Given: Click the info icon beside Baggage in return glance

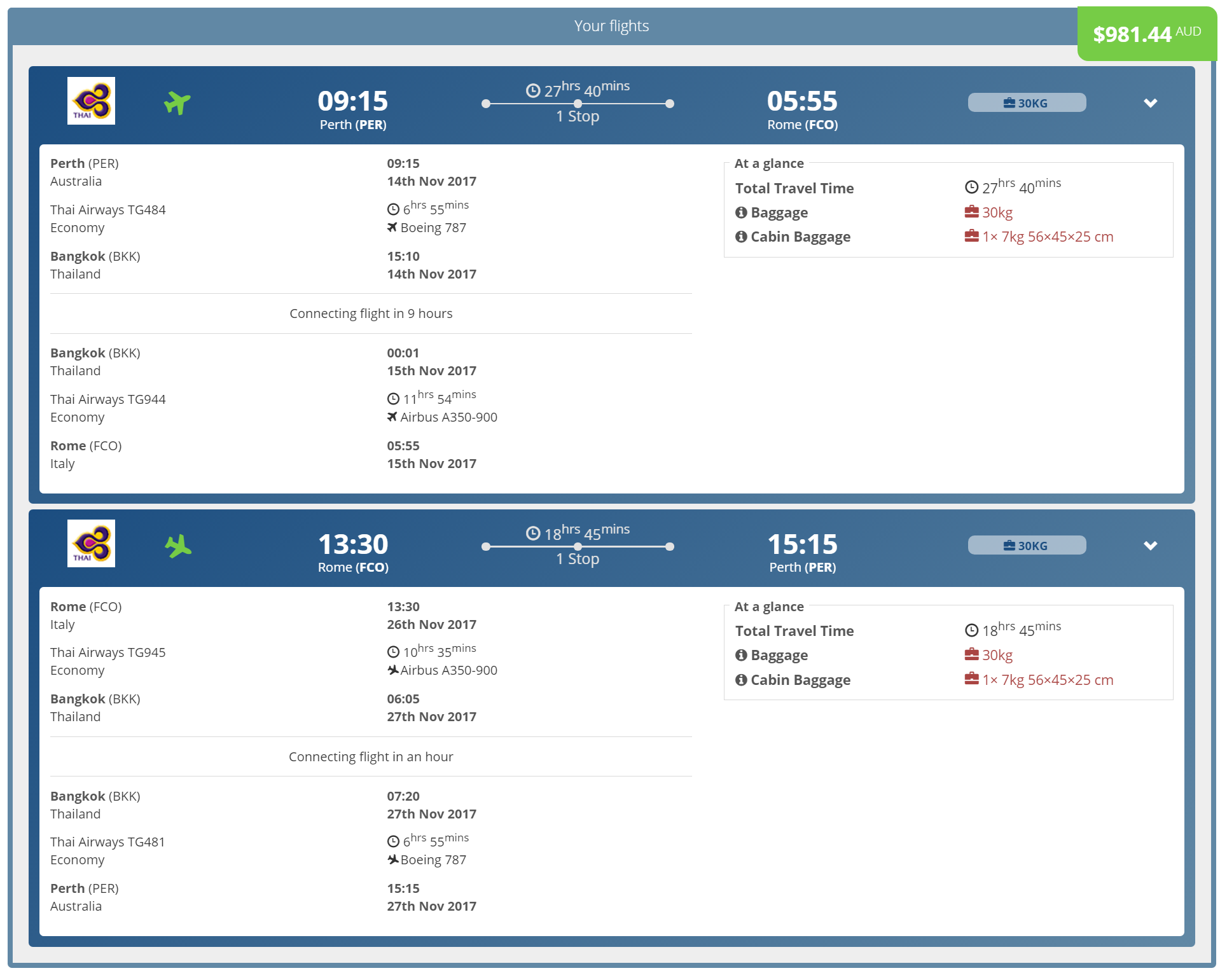Looking at the screenshot, I should click(x=741, y=655).
